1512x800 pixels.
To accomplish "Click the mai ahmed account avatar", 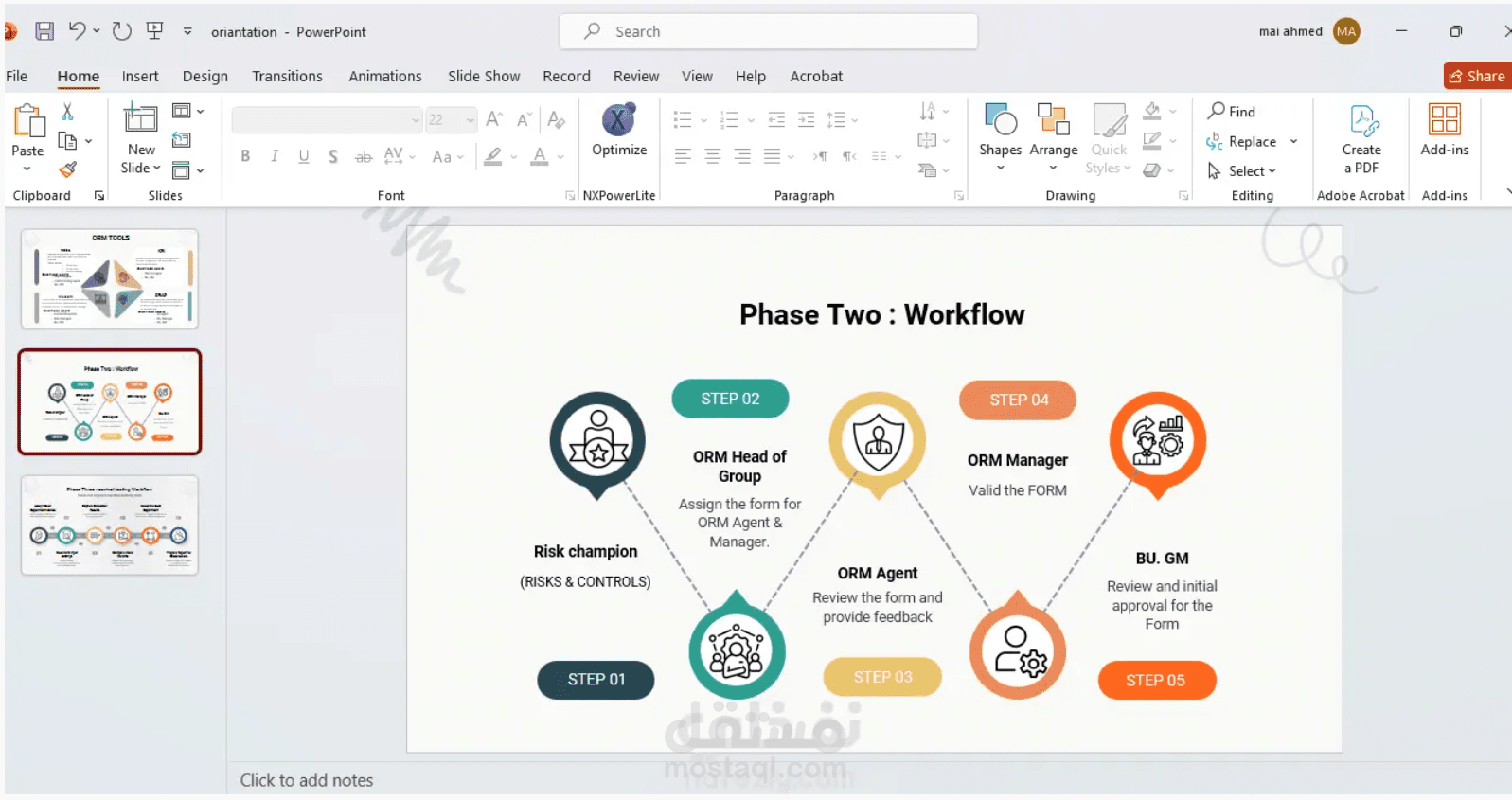I will (x=1346, y=31).
